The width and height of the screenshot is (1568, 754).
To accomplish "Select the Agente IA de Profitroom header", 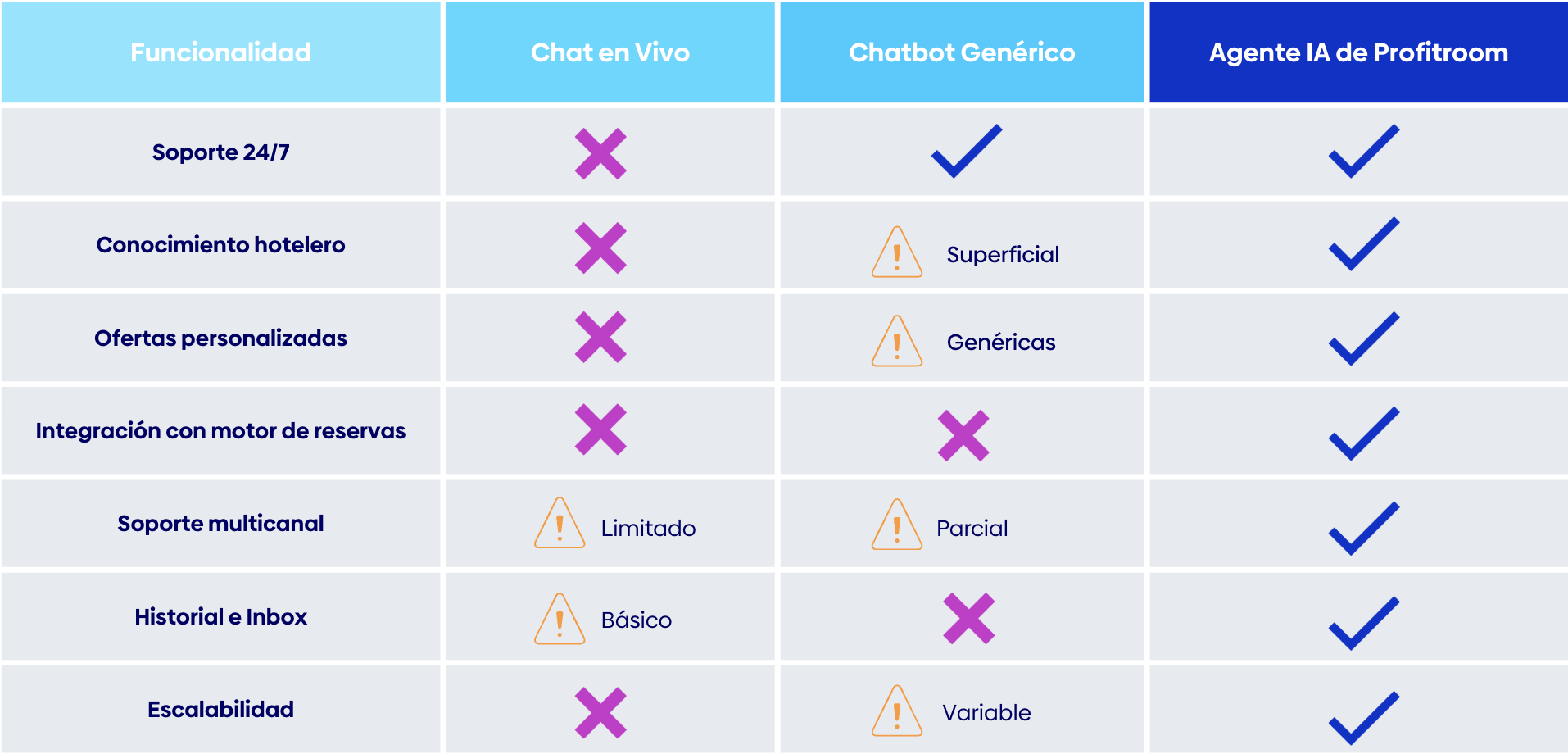I will tap(1358, 52).
